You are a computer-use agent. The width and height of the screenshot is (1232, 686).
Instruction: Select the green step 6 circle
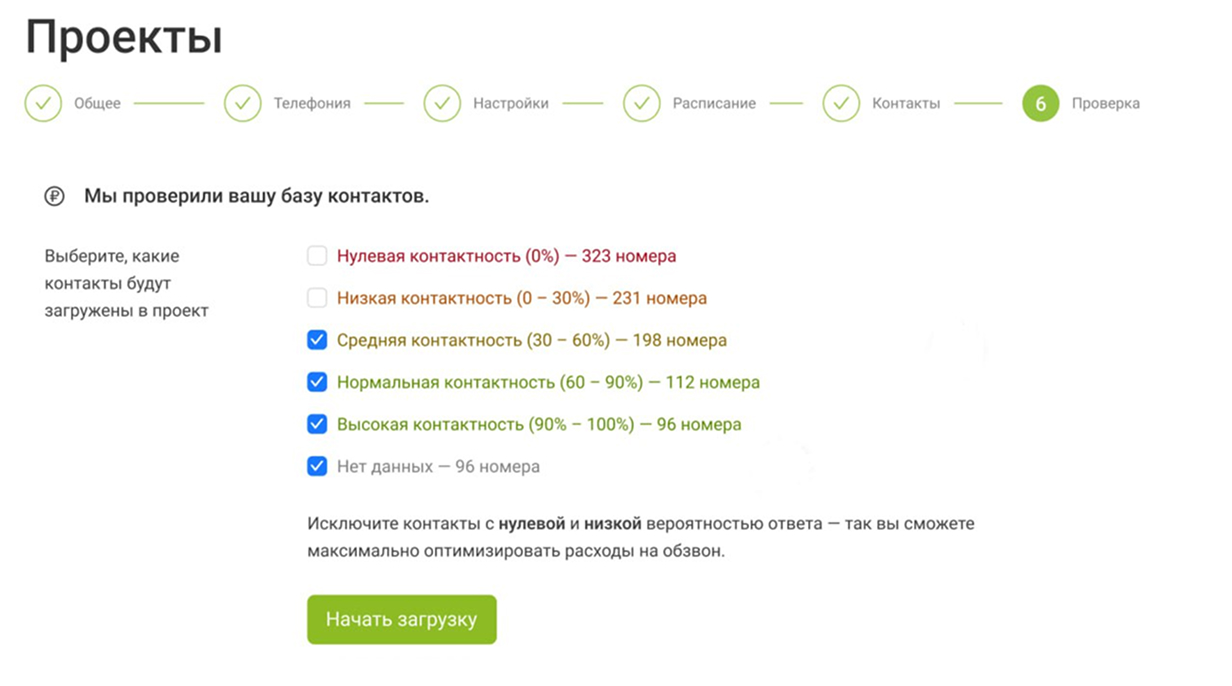(x=1040, y=103)
